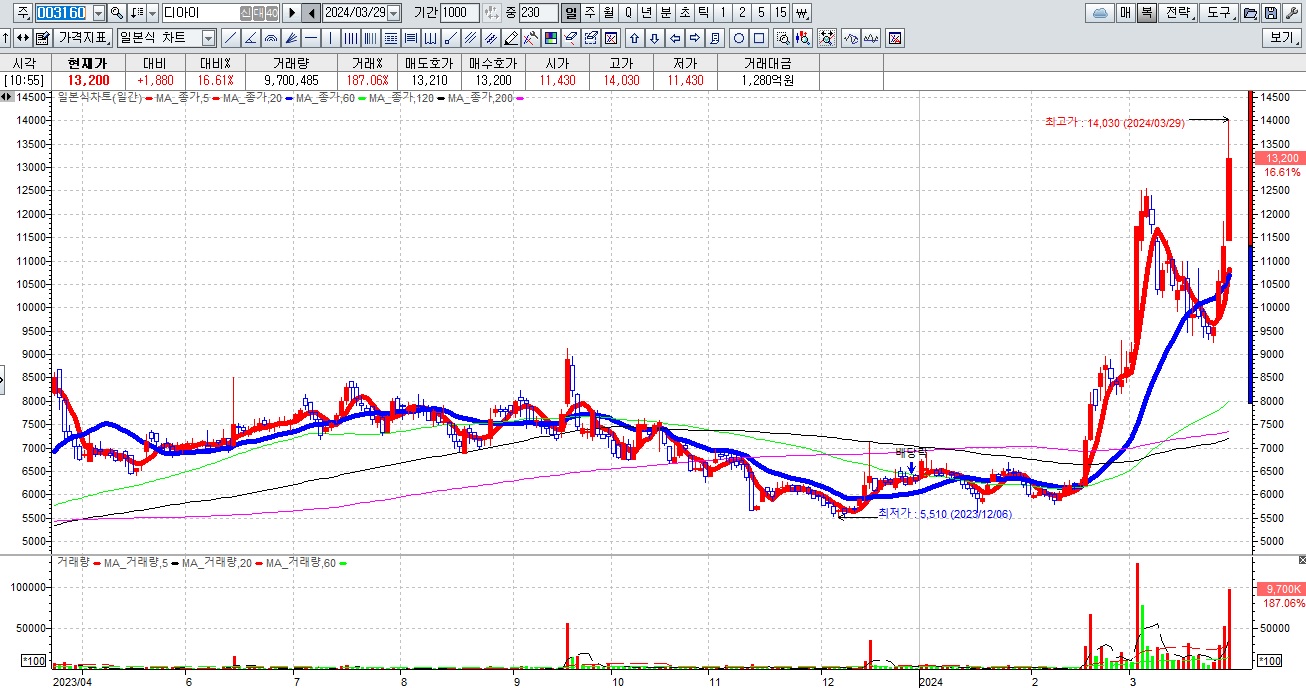Select the fan line drawing tool
The image size is (1306, 688).
(291, 38)
